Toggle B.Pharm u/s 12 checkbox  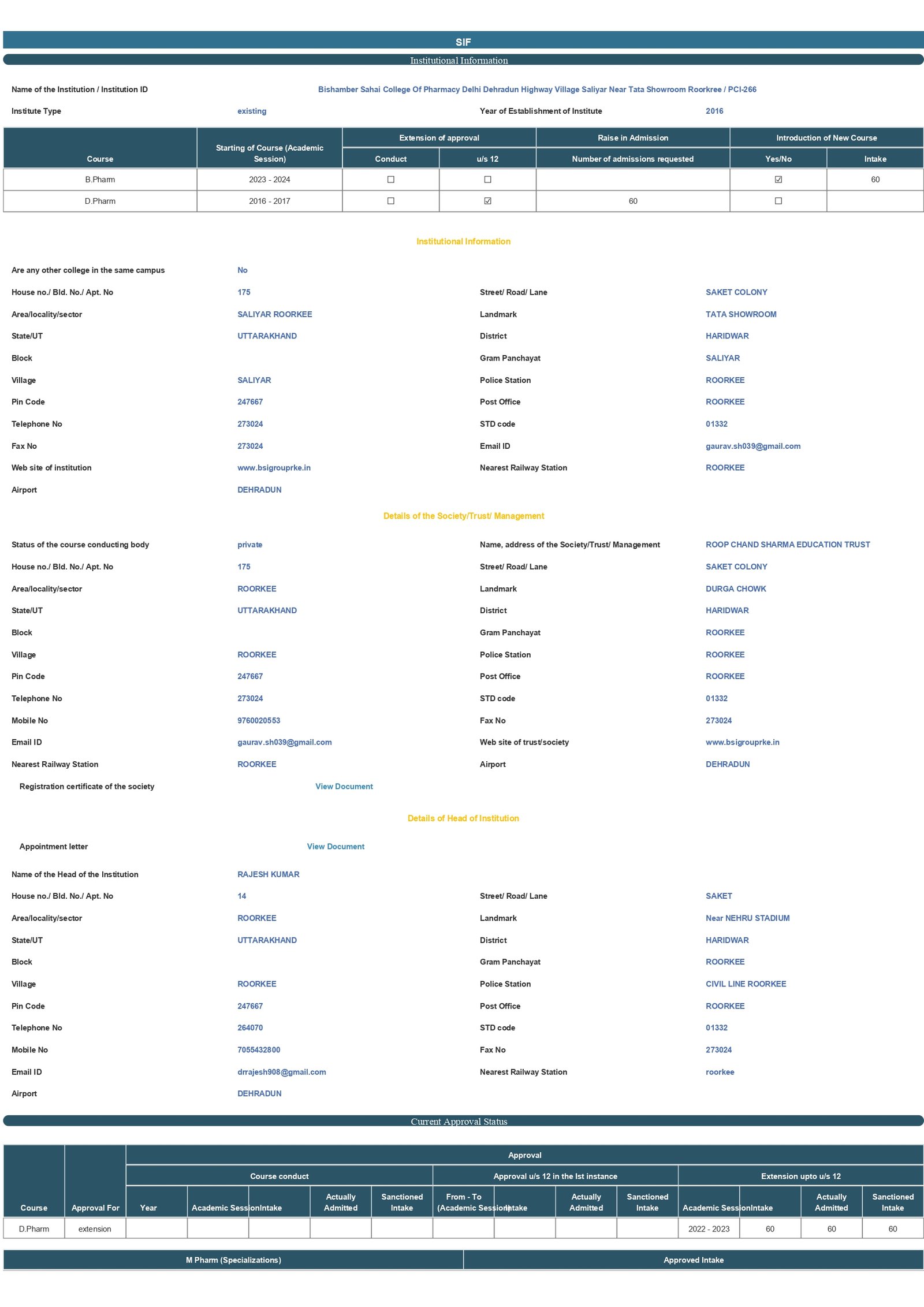click(487, 180)
